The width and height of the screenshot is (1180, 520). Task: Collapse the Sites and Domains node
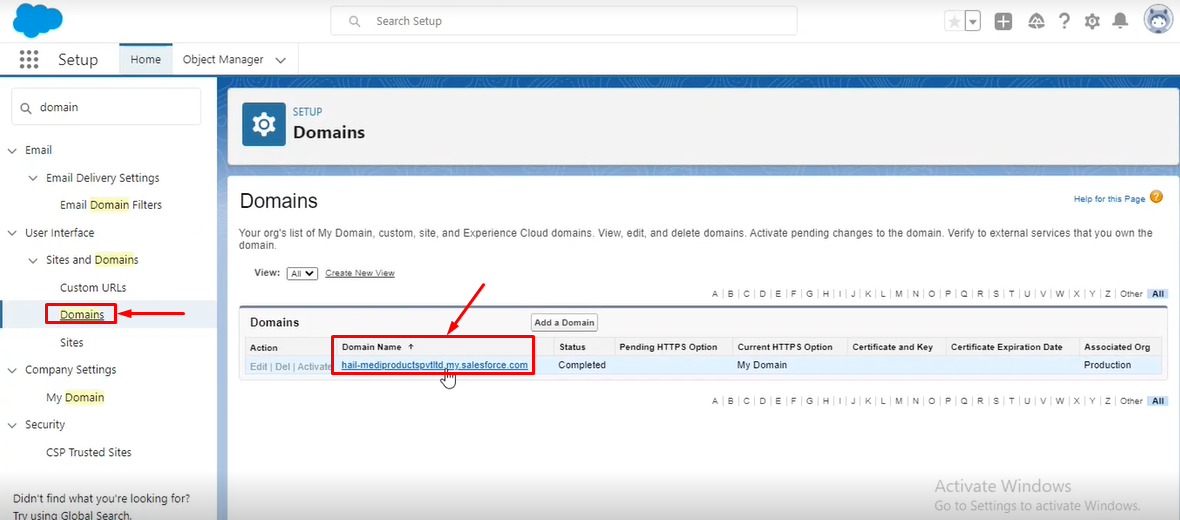pyautogui.click(x=32, y=260)
